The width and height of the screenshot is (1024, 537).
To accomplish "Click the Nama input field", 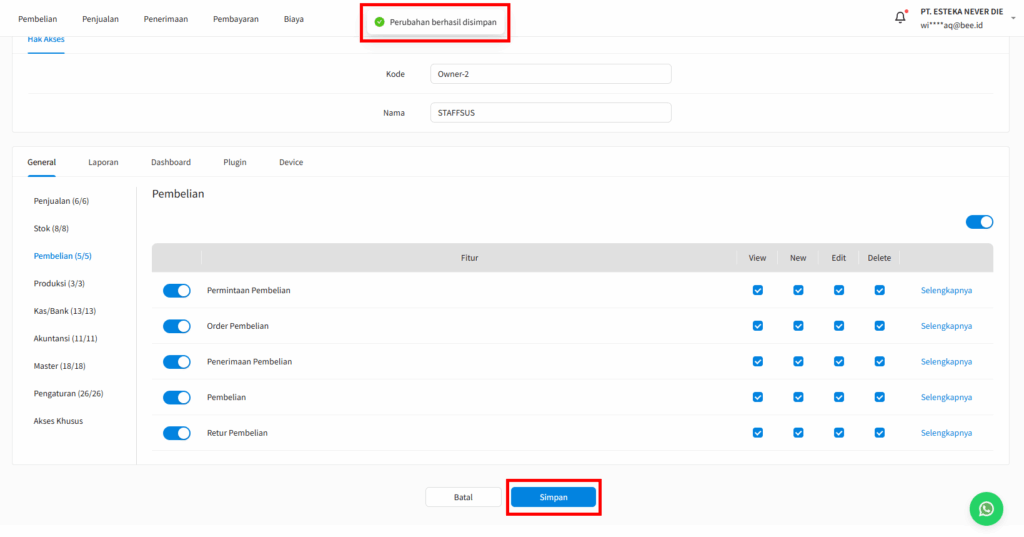I will tap(550, 113).
